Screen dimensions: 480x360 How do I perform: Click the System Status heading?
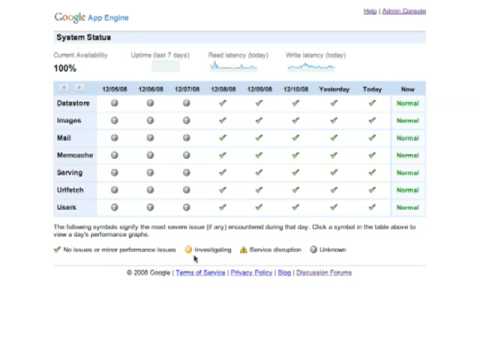[84, 37]
